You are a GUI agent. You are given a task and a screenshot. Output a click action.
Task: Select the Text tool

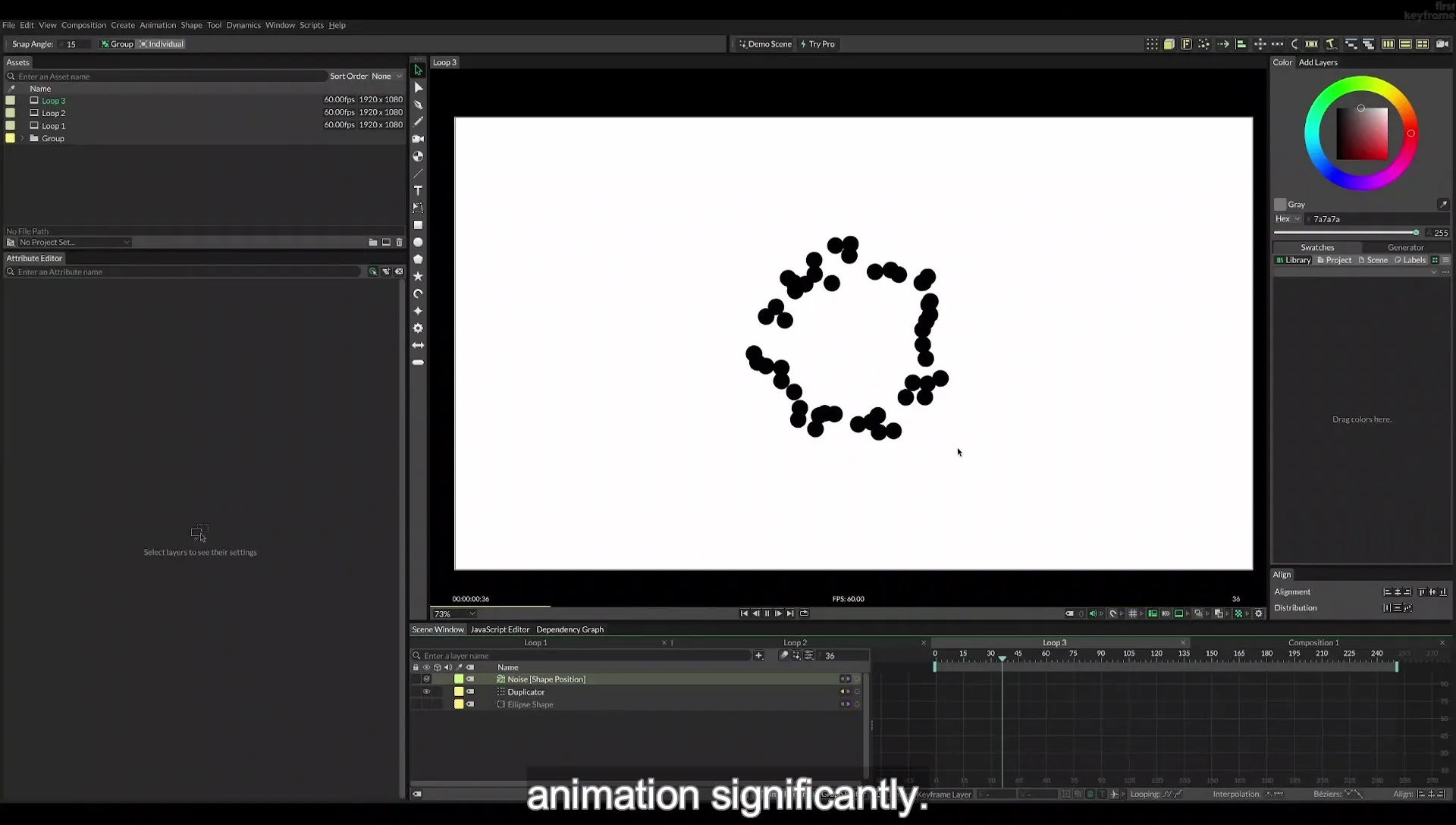[418, 190]
